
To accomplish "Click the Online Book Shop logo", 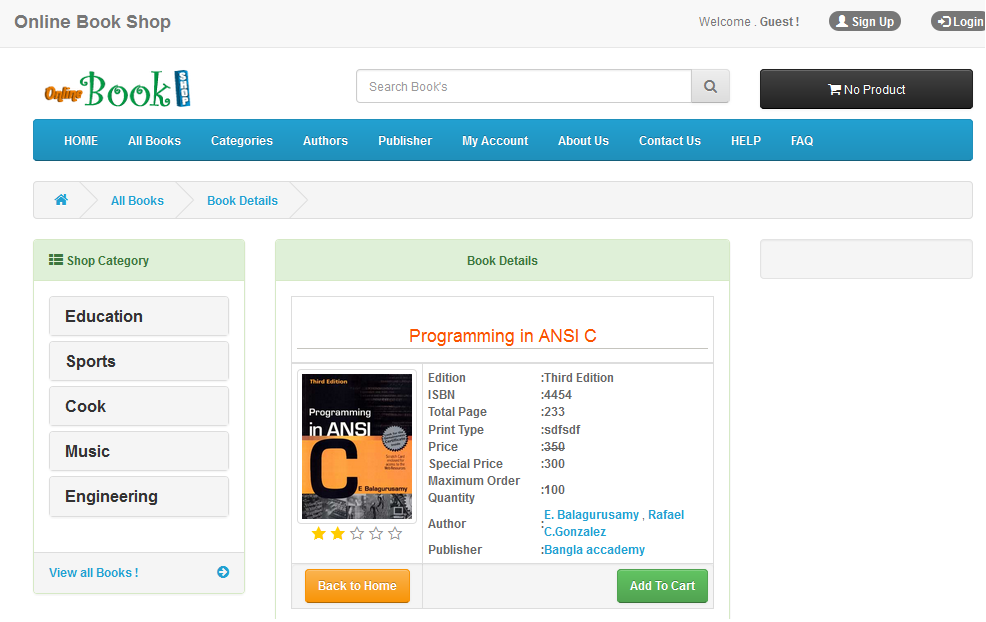I will pyautogui.click(x=117, y=89).
